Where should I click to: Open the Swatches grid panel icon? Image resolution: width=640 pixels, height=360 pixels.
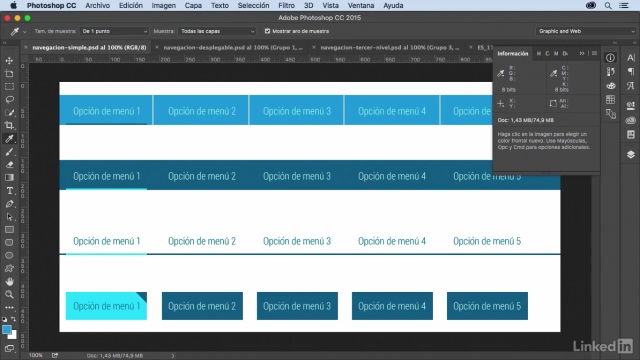pos(610,99)
